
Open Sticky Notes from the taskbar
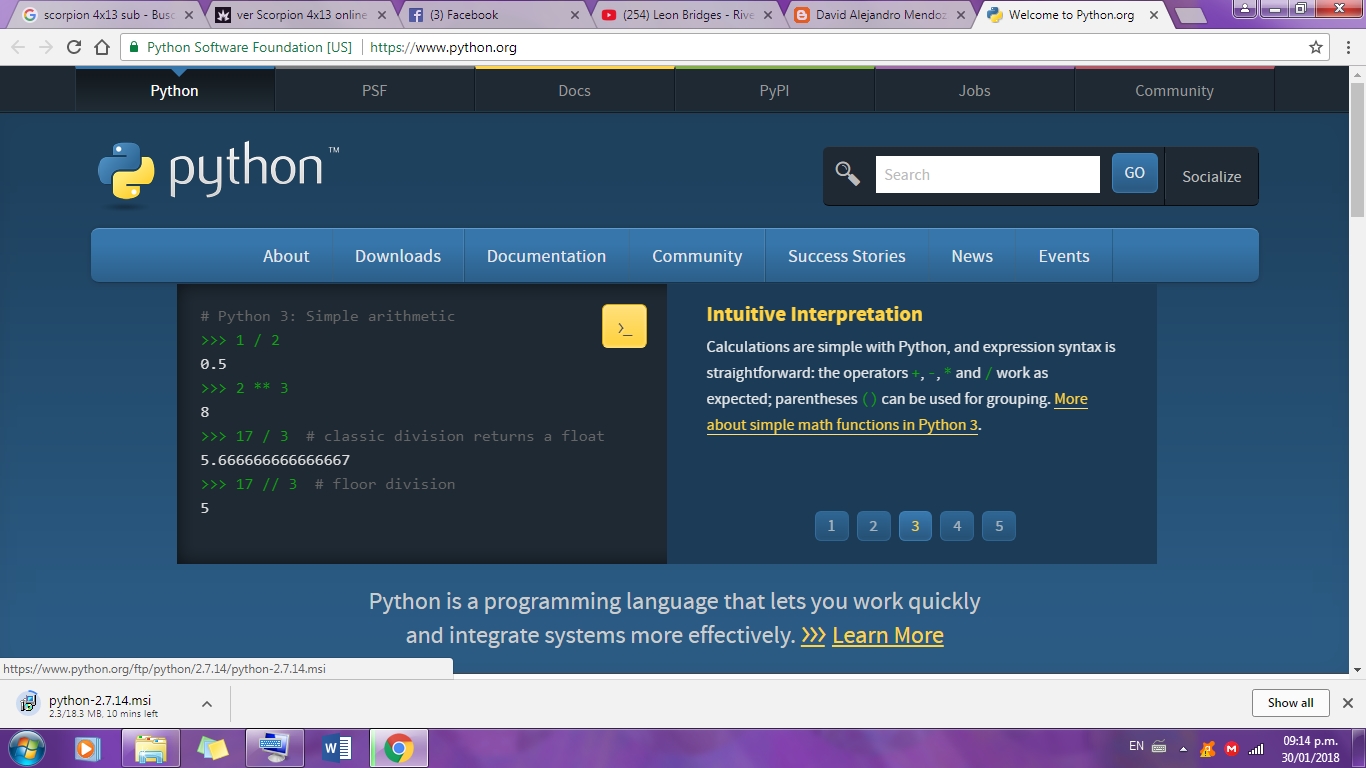coord(213,748)
